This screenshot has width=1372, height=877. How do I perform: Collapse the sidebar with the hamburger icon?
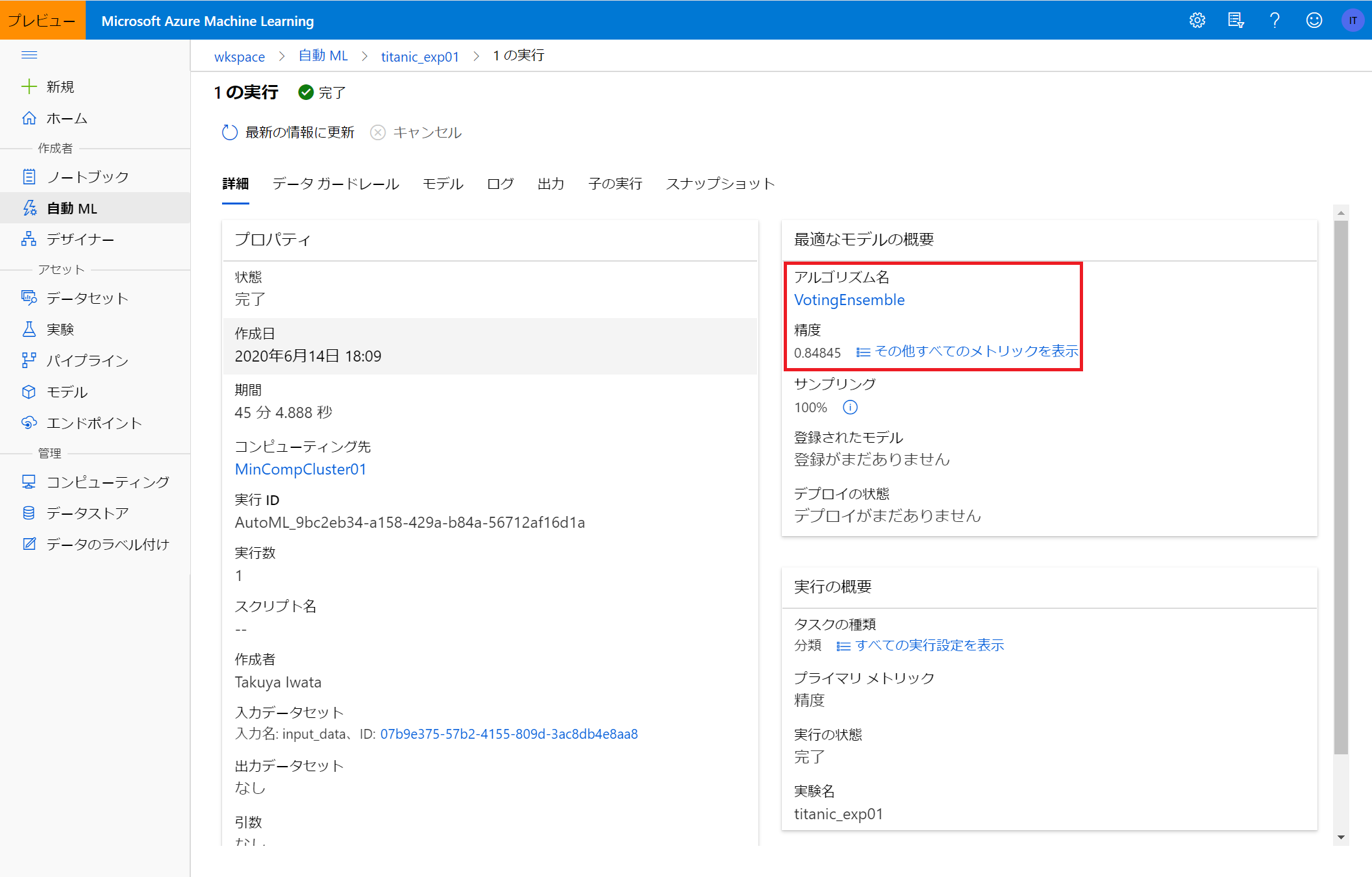pos(29,55)
